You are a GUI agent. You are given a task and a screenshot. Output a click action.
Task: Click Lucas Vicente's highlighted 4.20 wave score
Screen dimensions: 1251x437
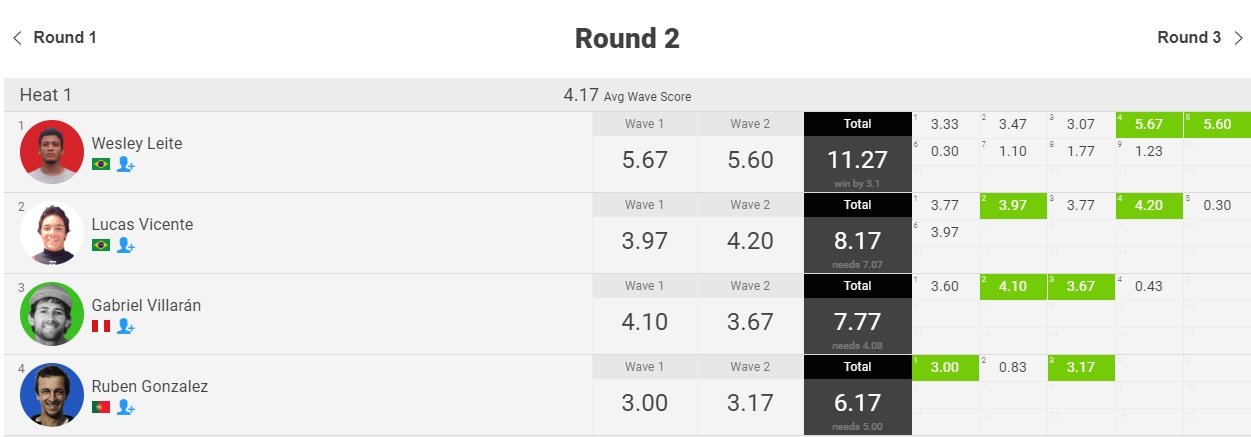(x=1149, y=205)
